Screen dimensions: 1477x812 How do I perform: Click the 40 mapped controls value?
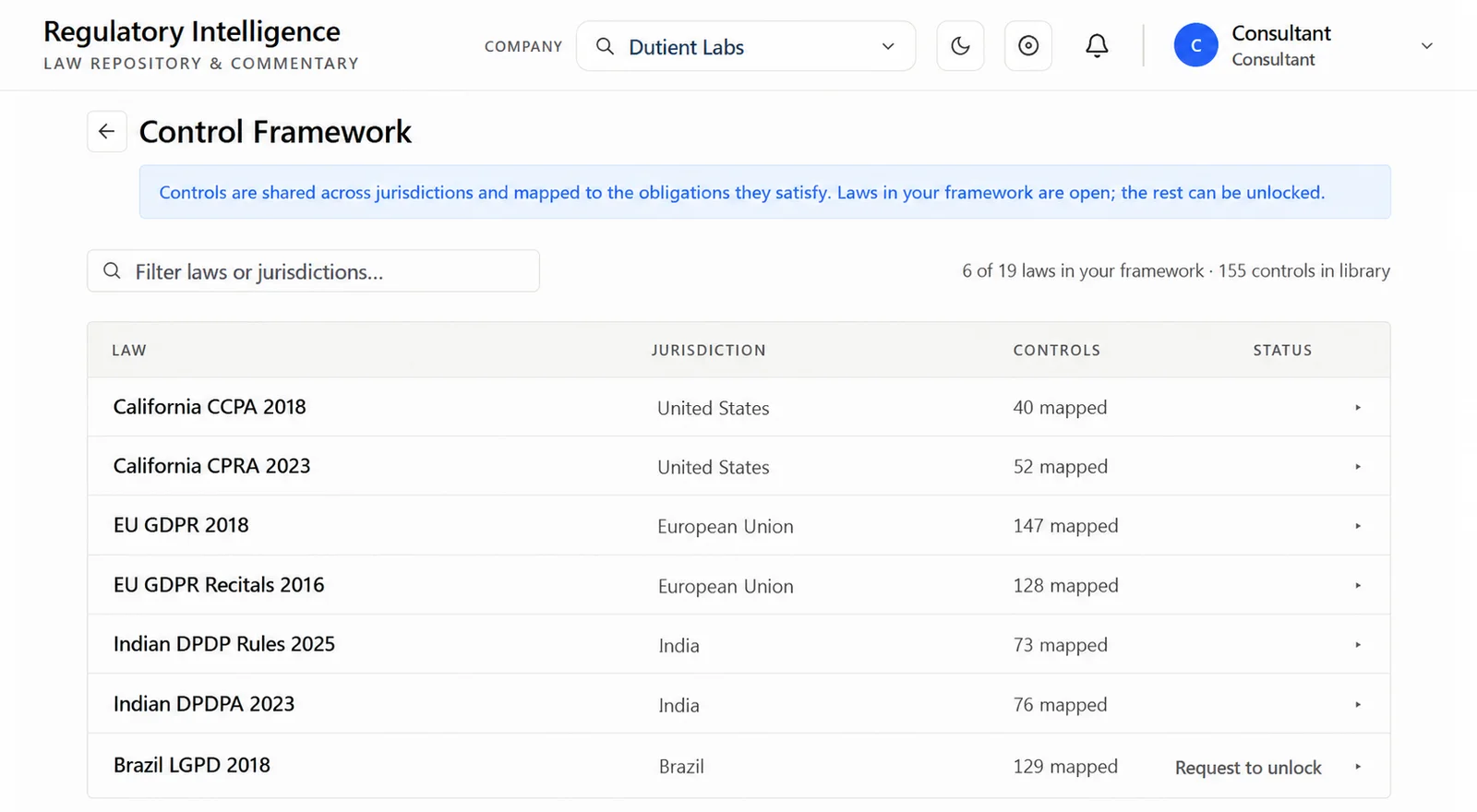point(1060,408)
